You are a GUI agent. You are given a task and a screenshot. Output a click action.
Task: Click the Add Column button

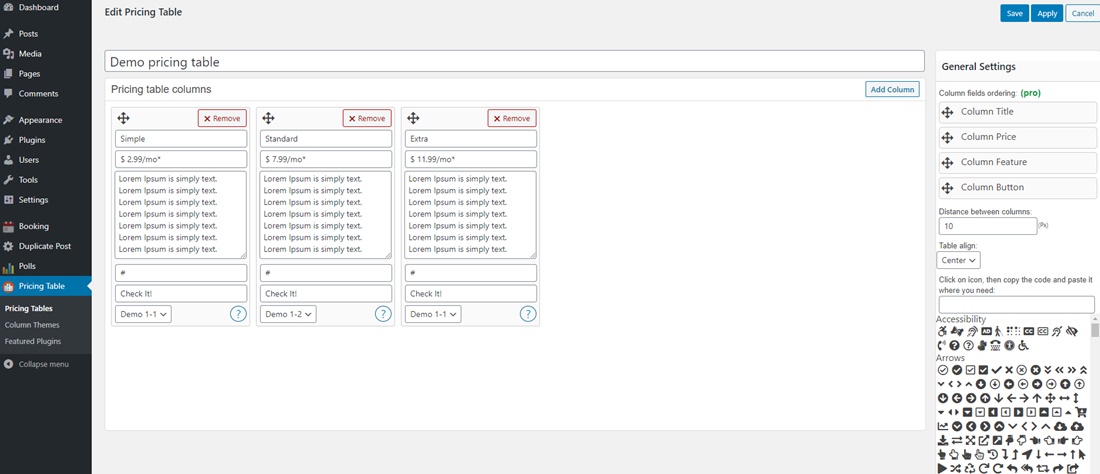click(892, 90)
